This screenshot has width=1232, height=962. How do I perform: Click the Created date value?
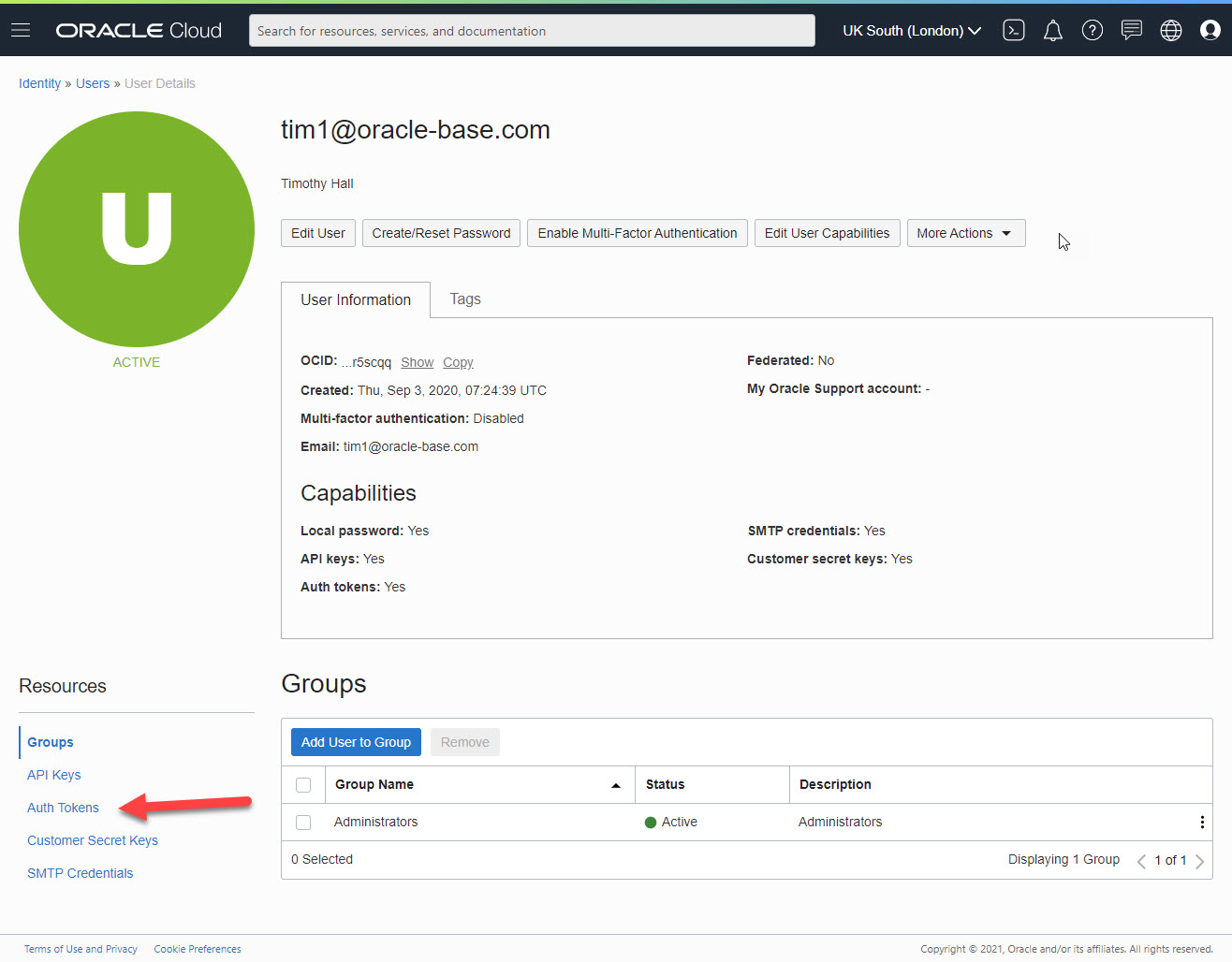point(452,390)
